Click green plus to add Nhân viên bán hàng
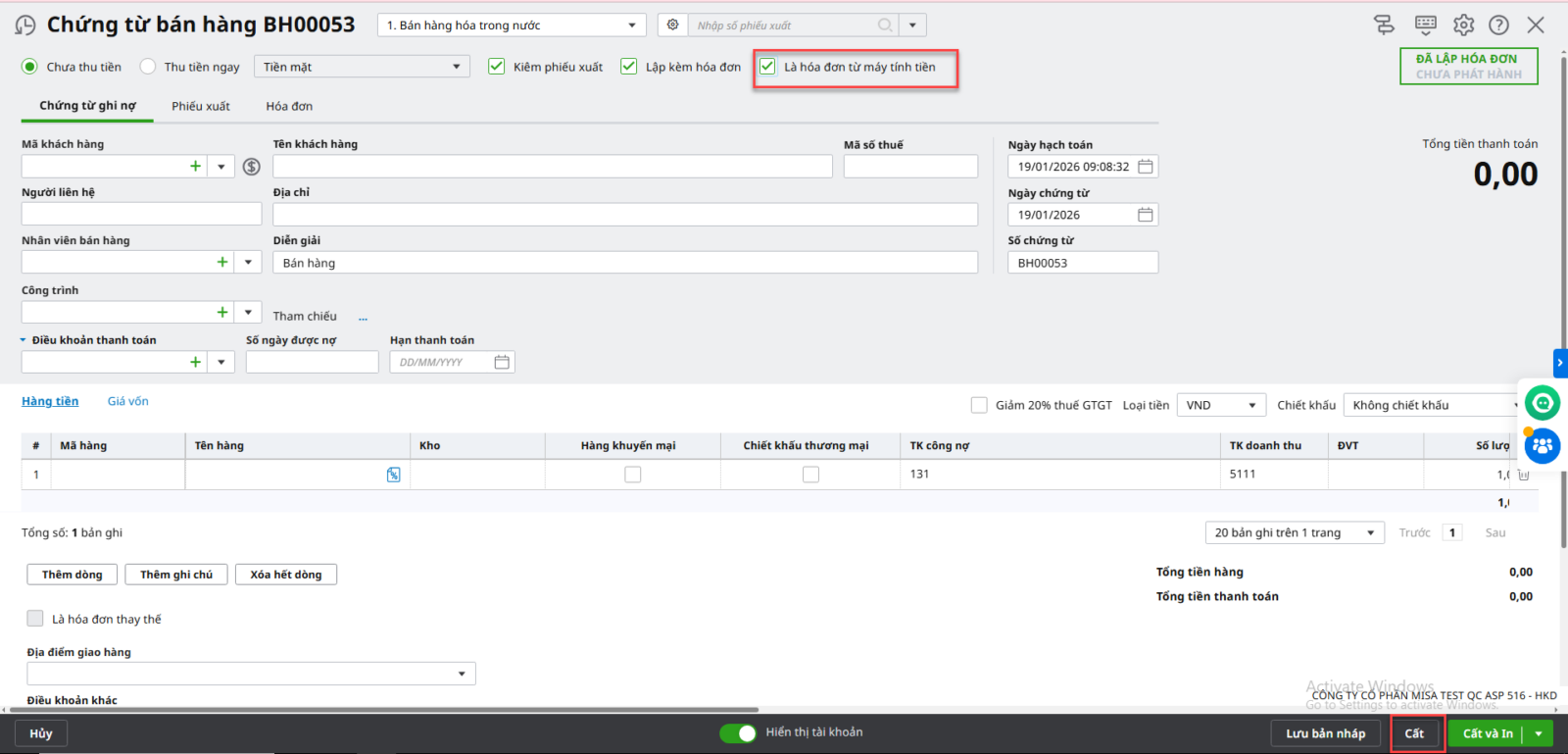 point(222,262)
